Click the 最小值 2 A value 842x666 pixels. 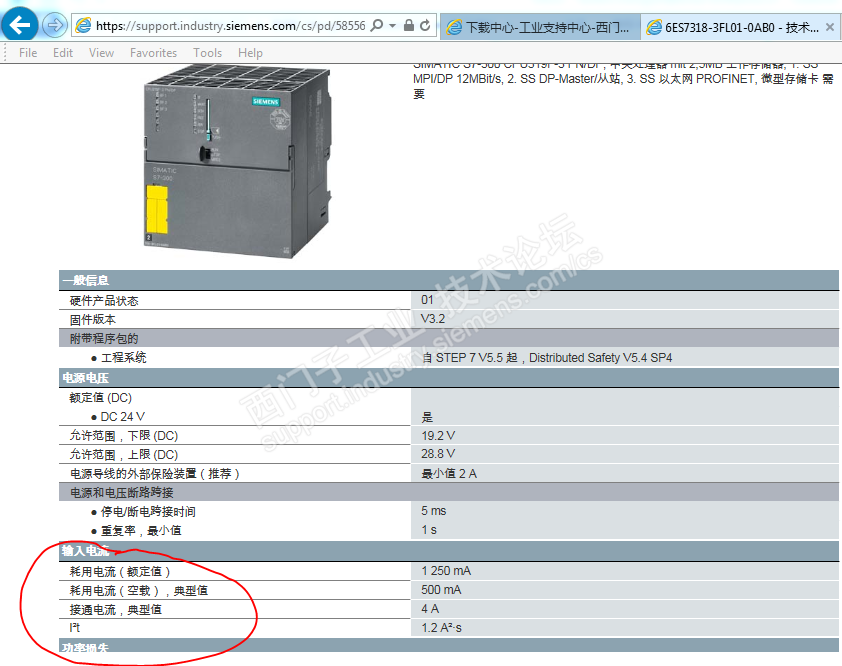point(449,474)
